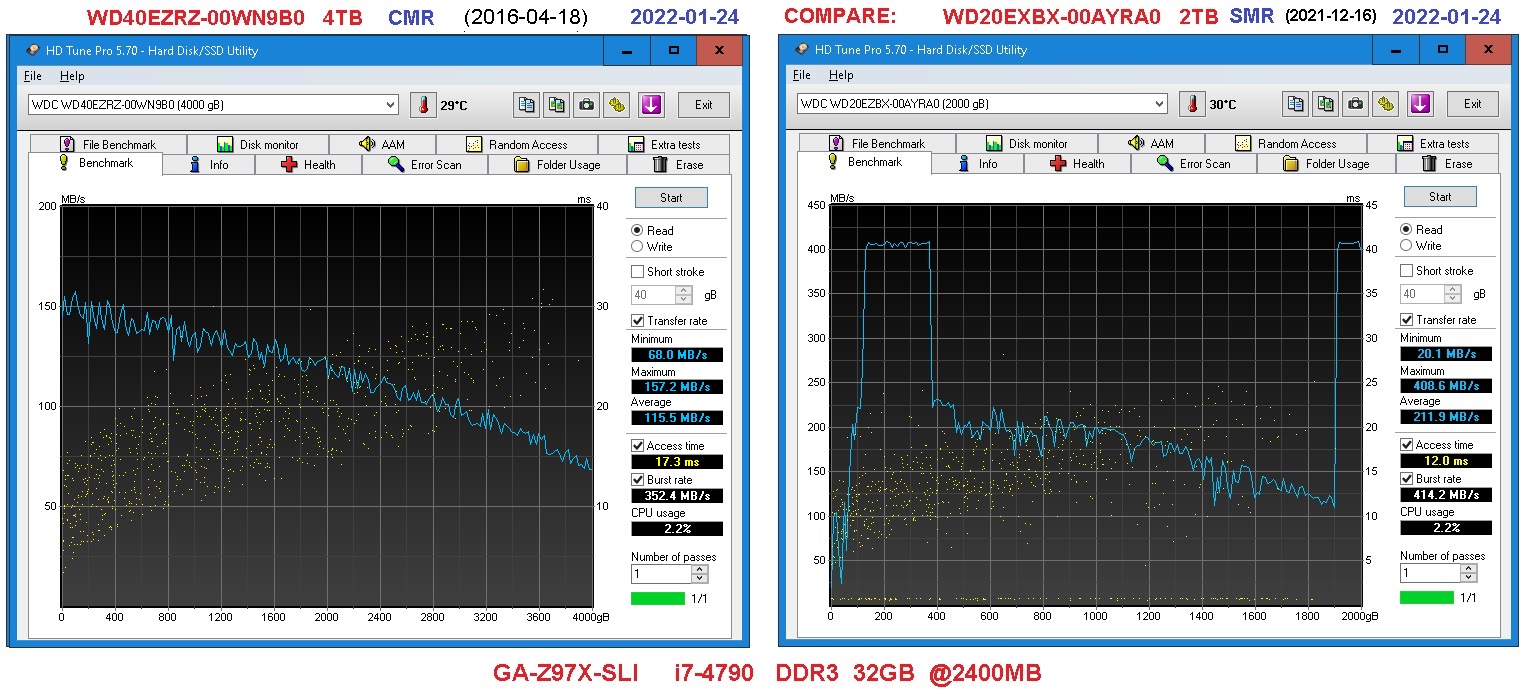The image size is (1526, 694).
Task: Expand the WDC WD20EZBX drive selection dropdown
Action: tap(1159, 104)
